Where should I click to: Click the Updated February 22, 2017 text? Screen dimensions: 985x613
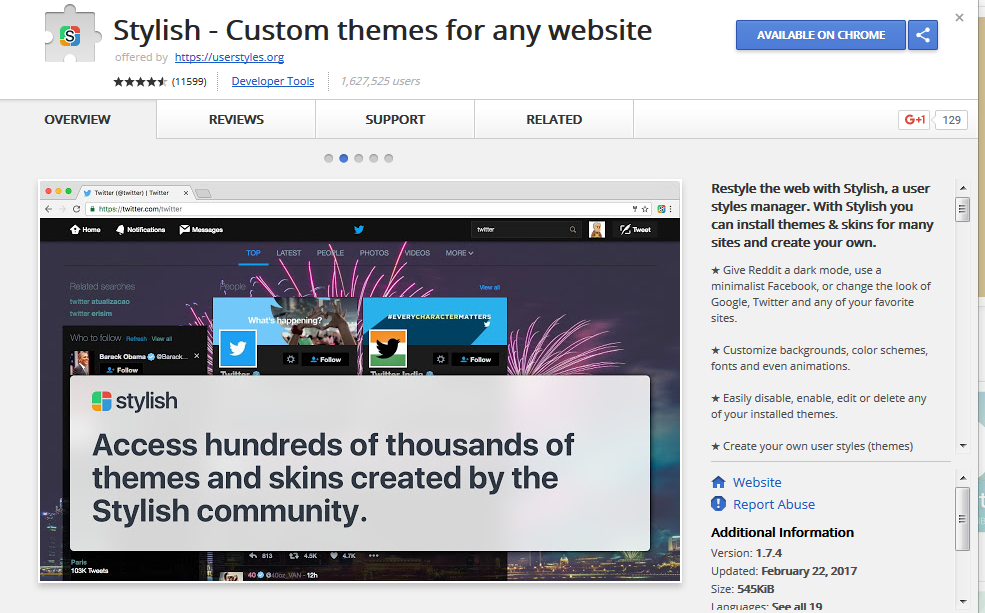[784, 571]
